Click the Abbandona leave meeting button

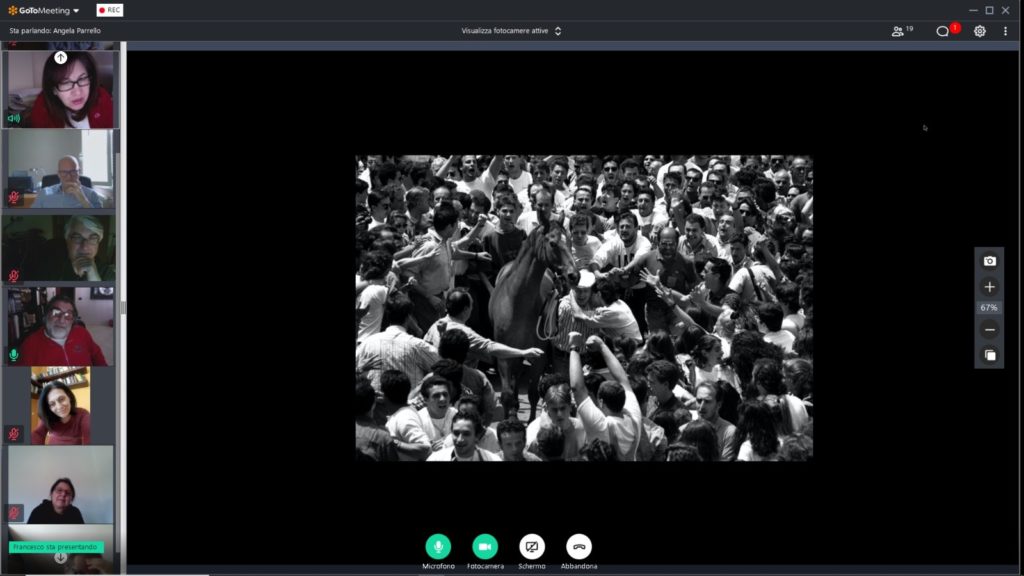click(x=579, y=547)
